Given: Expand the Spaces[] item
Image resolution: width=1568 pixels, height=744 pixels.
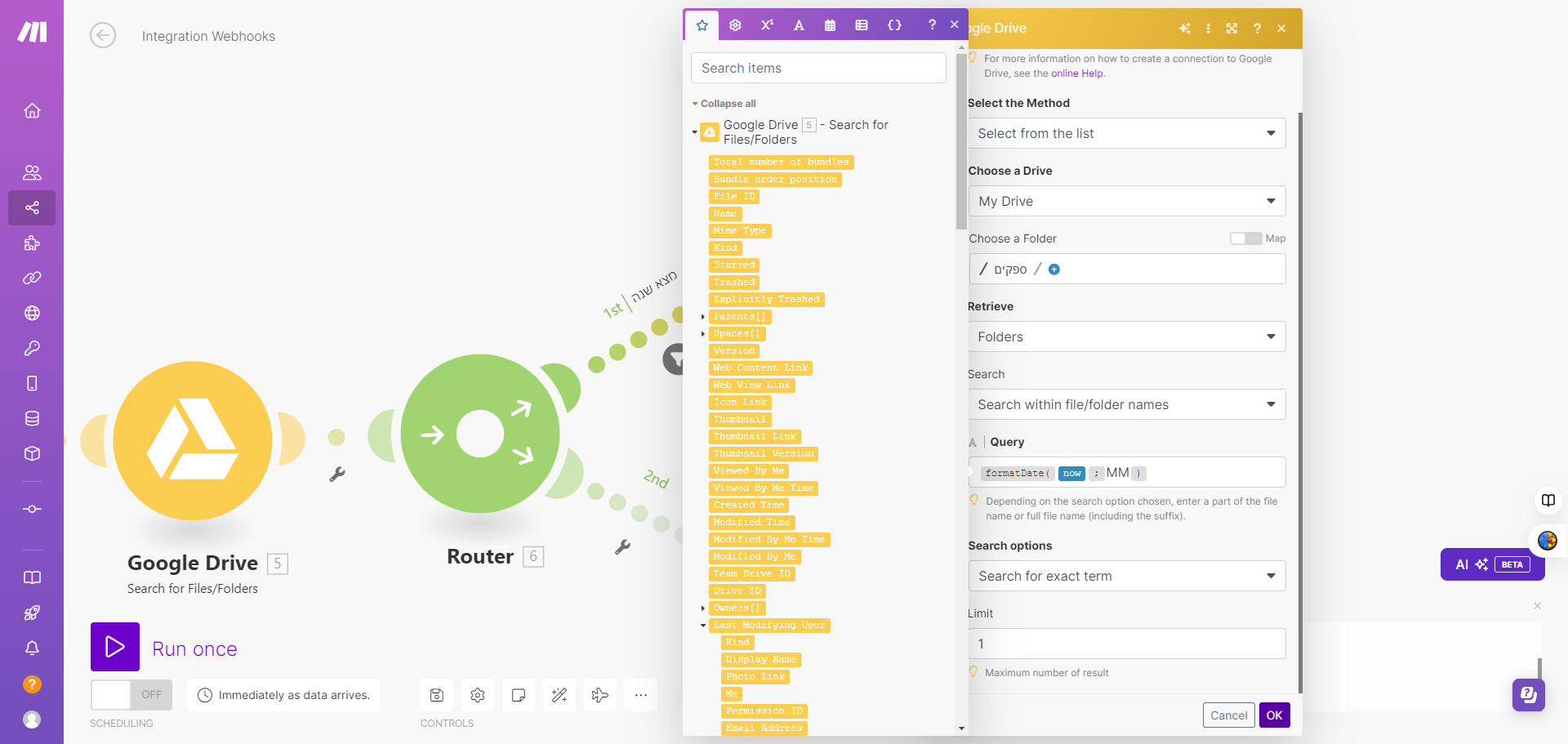Looking at the screenshot, I should tap(702, 334).
